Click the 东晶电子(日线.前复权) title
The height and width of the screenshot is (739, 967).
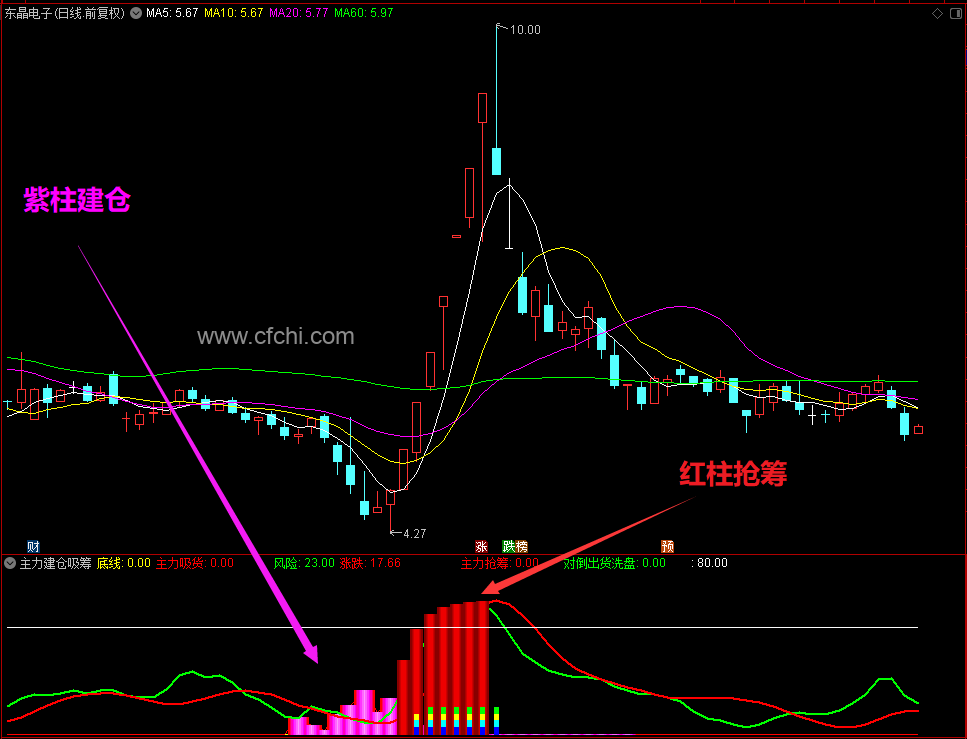(x=65, y=13)
